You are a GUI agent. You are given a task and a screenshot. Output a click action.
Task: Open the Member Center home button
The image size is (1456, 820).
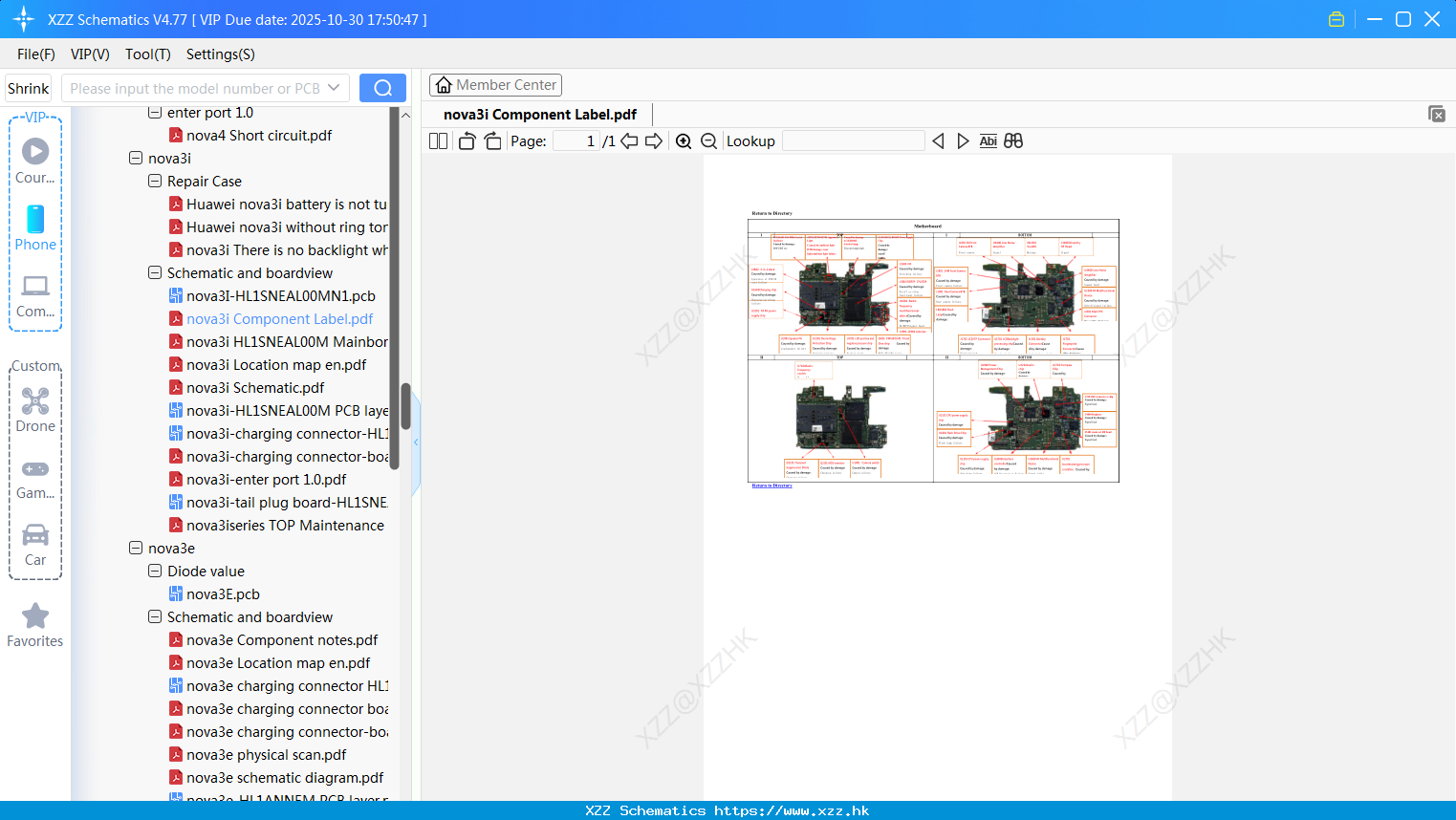(495, 85)
